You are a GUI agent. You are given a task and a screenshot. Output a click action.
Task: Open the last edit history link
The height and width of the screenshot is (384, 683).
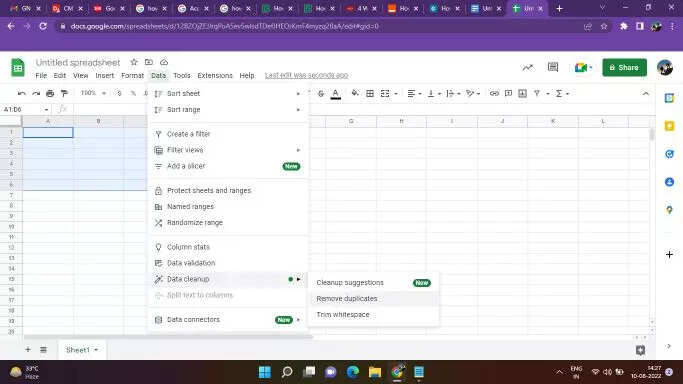tap(306, 75)
